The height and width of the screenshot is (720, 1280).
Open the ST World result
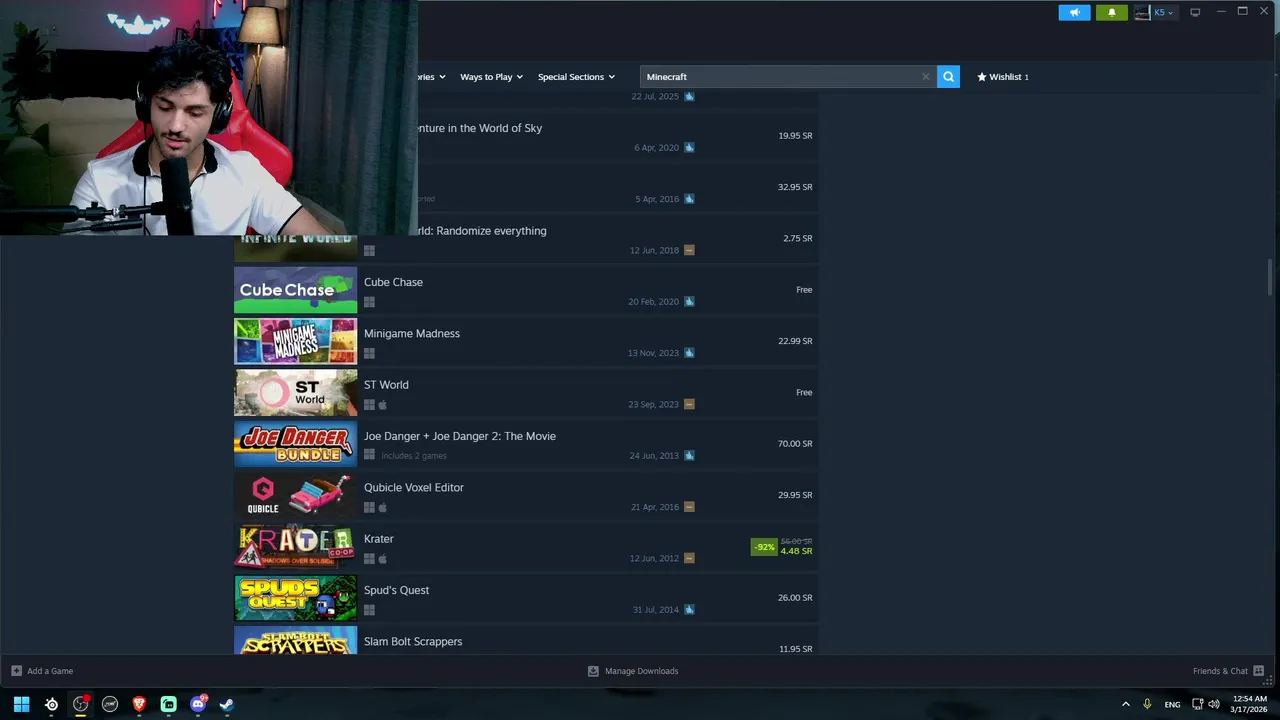tap(526, 393)
